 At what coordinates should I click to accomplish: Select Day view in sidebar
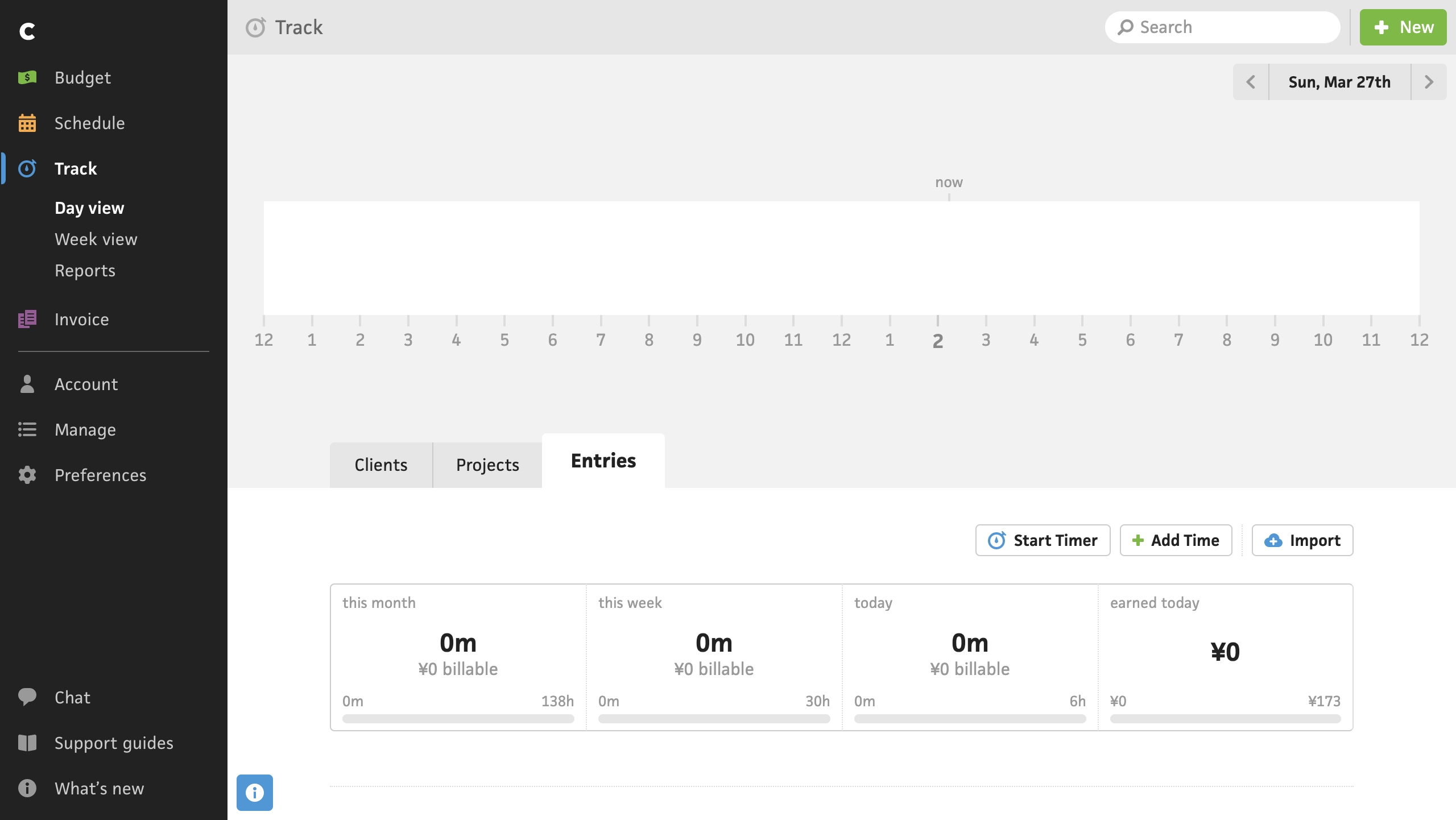tap(89, 208)
